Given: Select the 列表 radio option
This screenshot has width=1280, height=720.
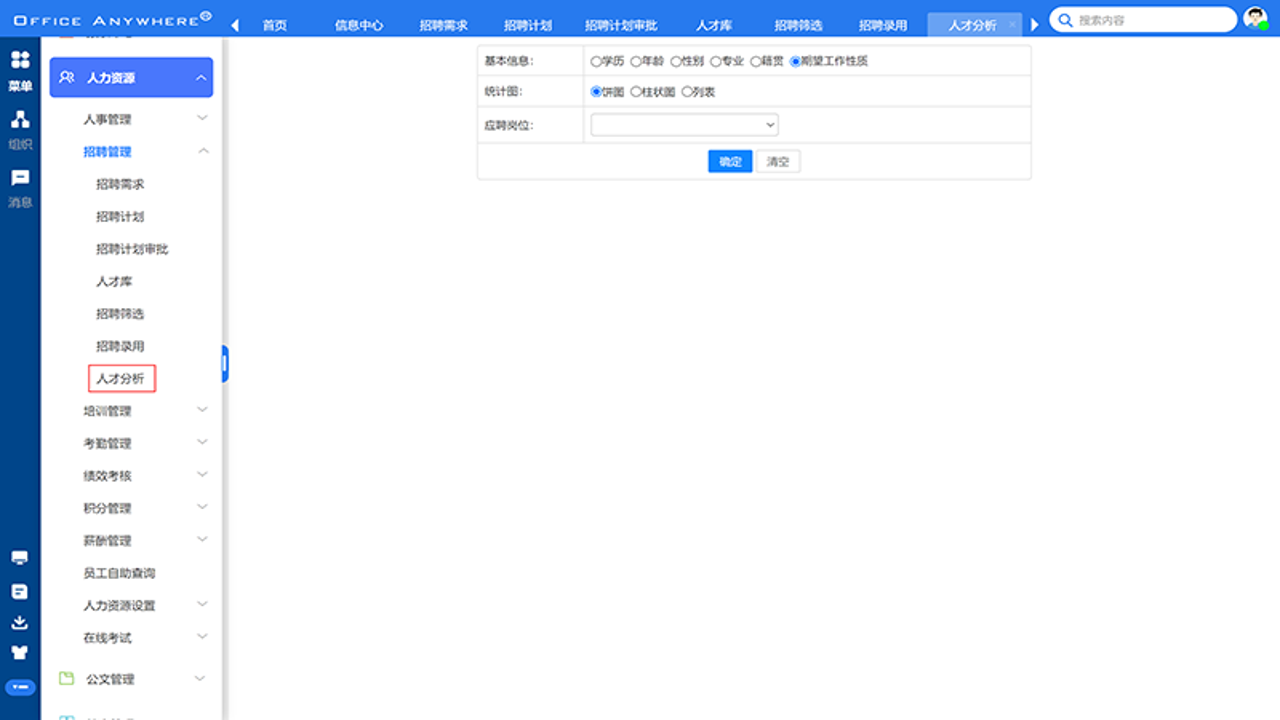Looking at the screenshot, I should click(x=687, y=92).
